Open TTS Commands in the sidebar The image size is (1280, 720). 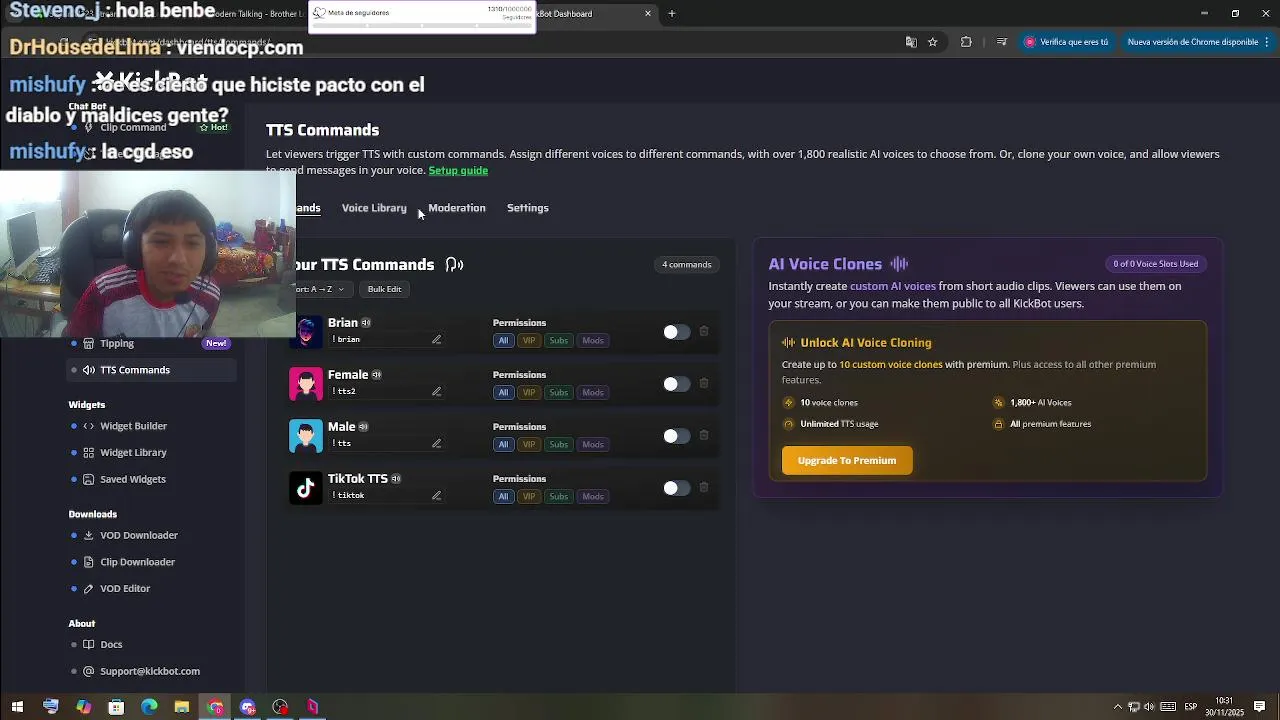pyautogui.click(x=152, y=370)
